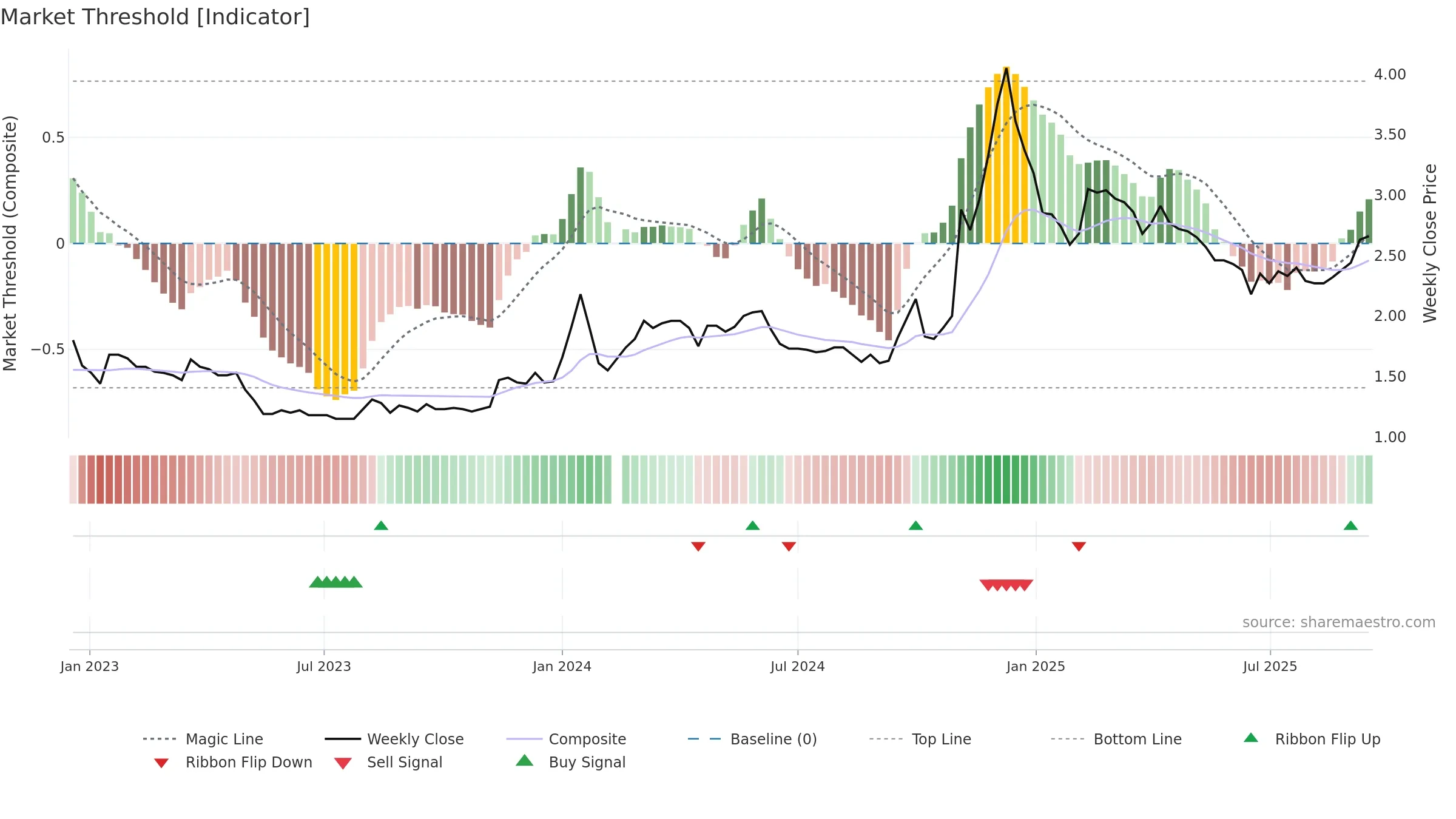Click the ribbon flip up marker after Jul 2025
Screen dimensions: 1456x819
(1350, 525)
